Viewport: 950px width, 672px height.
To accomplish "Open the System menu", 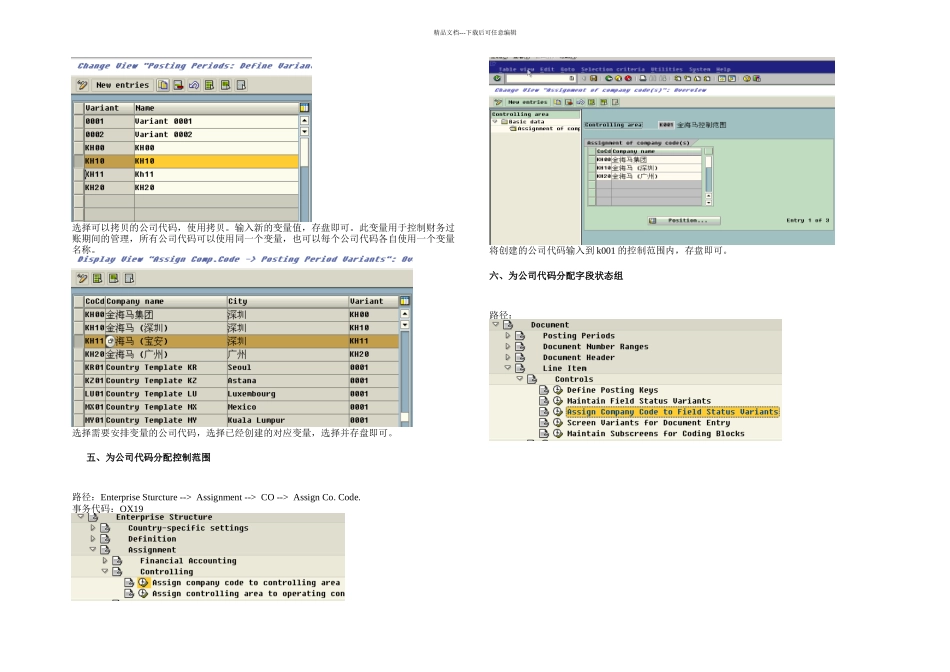I will point(699,69).
